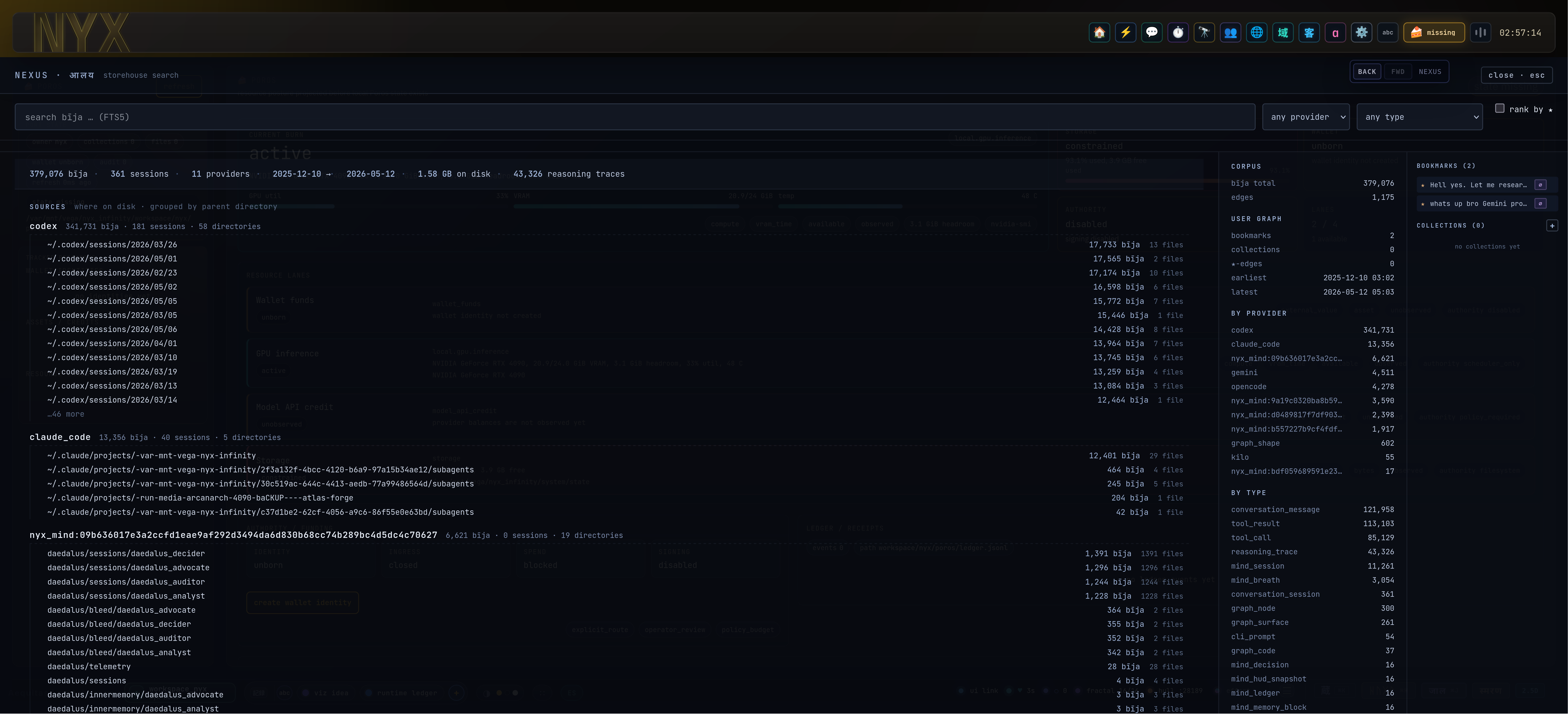Screen dimensions: 1568x714
Task: Focus the search bīja FTS5 field
Action: tap(635, 117)
